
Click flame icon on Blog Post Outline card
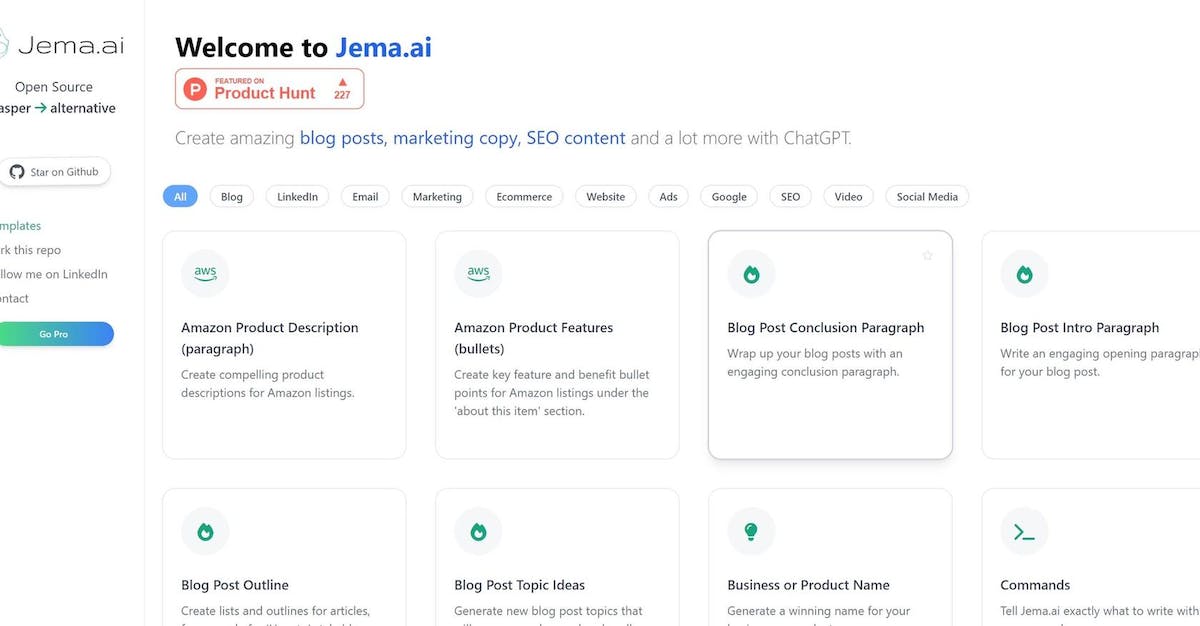pyautogui.click(x=205, y=532)
